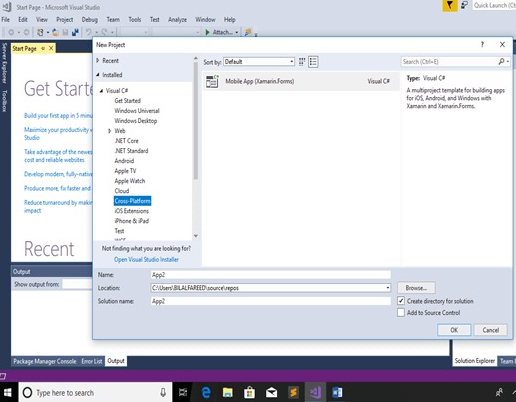Expand the Web tree node
Screen dimensions: 516x402
(x=109, y=131)
